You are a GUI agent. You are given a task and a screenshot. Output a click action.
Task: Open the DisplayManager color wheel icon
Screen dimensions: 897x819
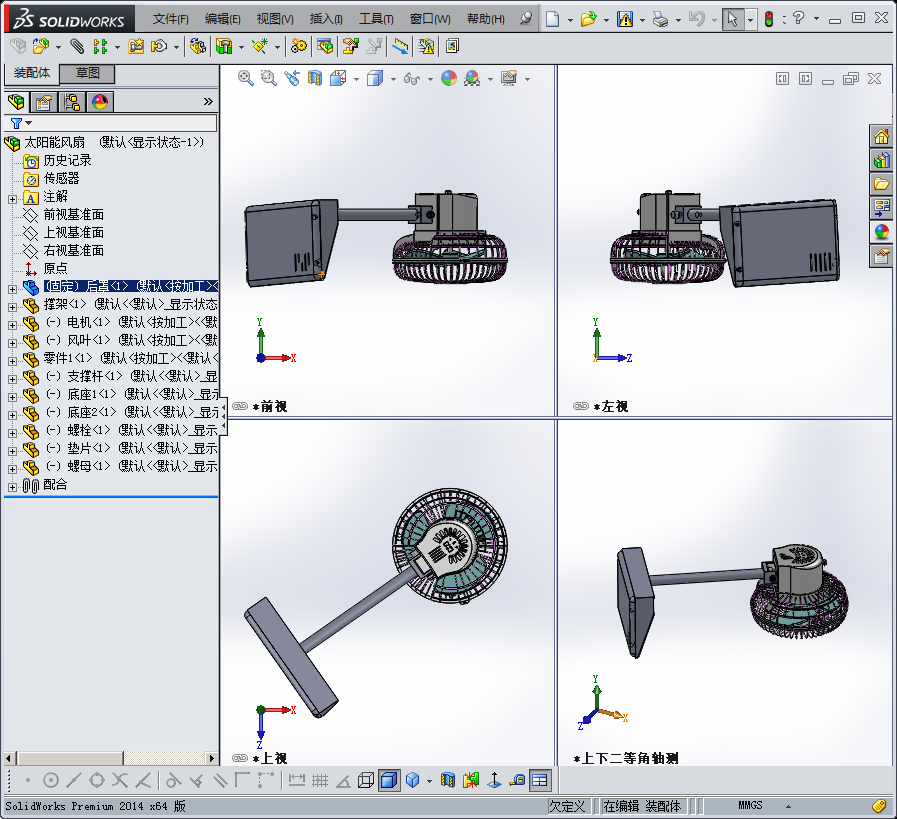[100, 102]
